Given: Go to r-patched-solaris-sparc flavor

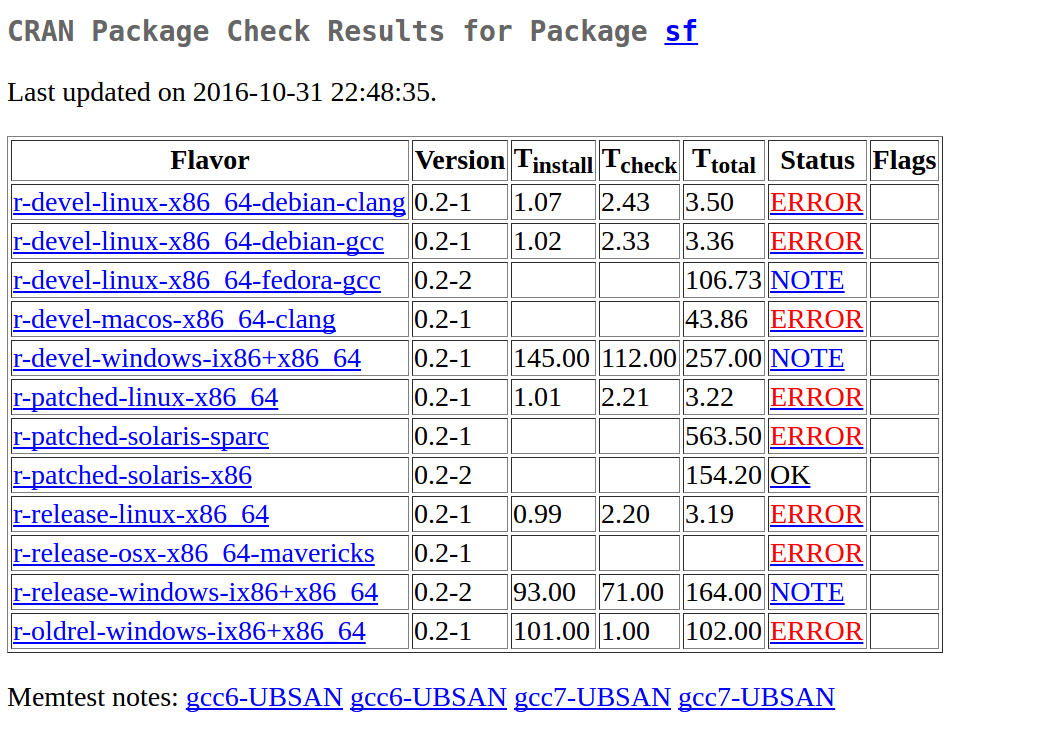Looking at the screenshot, I should pos(141,437).
